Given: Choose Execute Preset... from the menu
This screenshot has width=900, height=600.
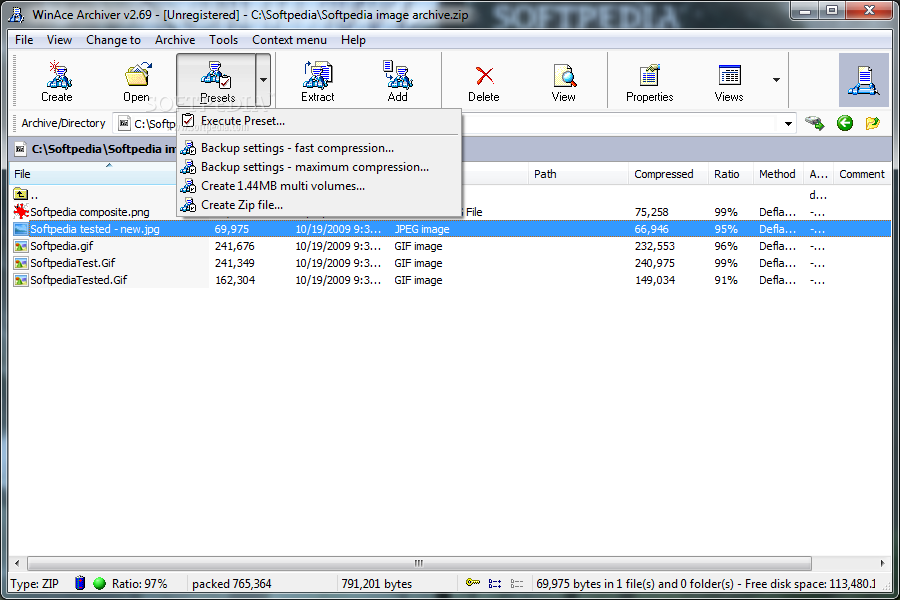Looking at the screenshot, I should coord(319,121).
